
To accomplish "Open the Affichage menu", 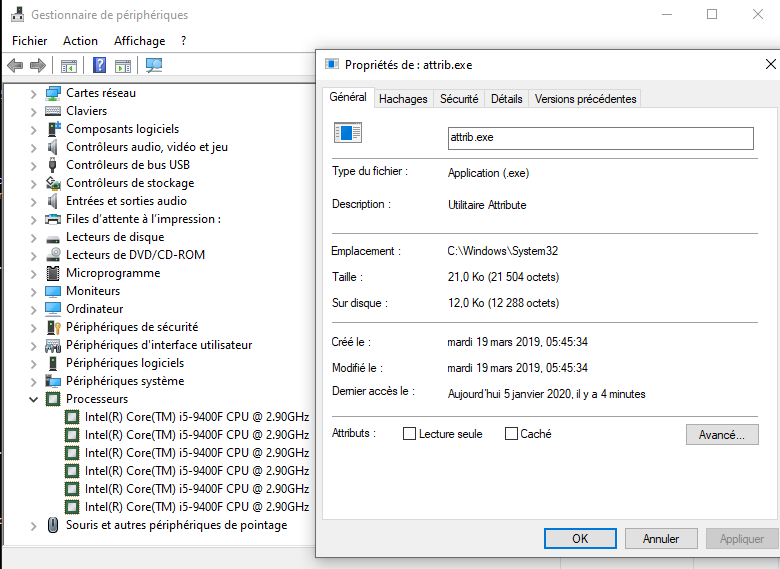I will click(140, 41).
